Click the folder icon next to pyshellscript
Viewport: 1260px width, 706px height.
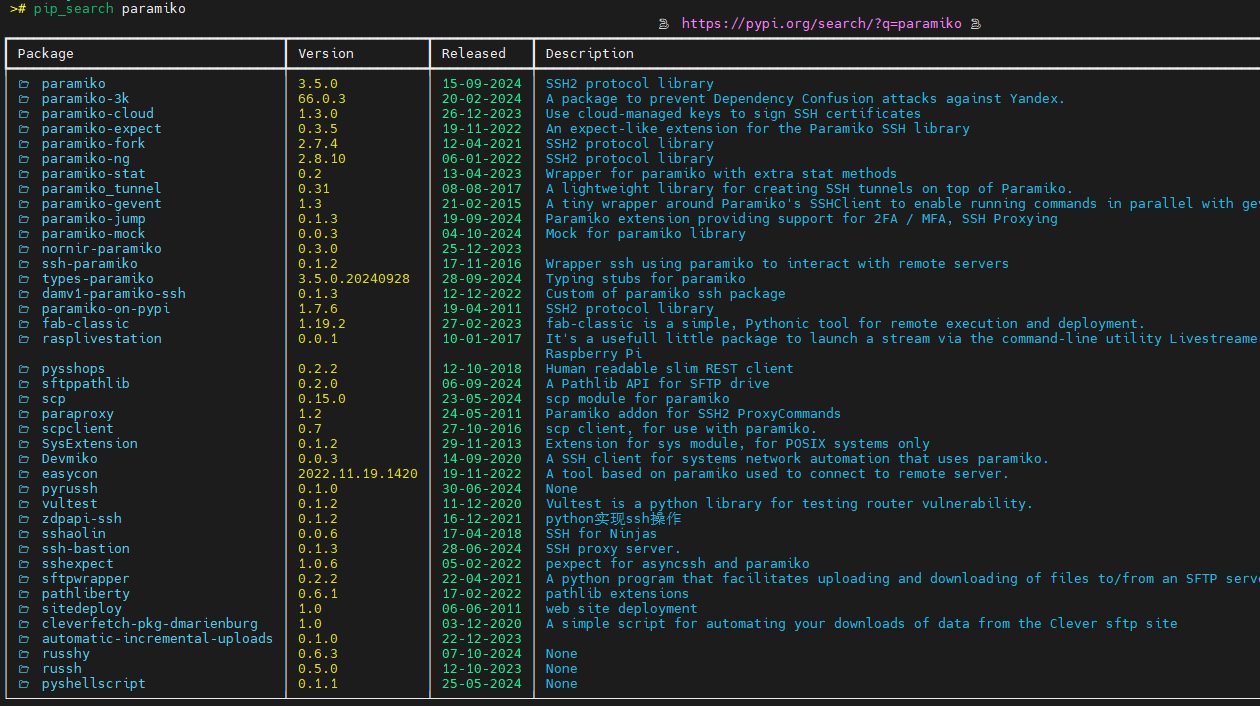tap(23, 684)
